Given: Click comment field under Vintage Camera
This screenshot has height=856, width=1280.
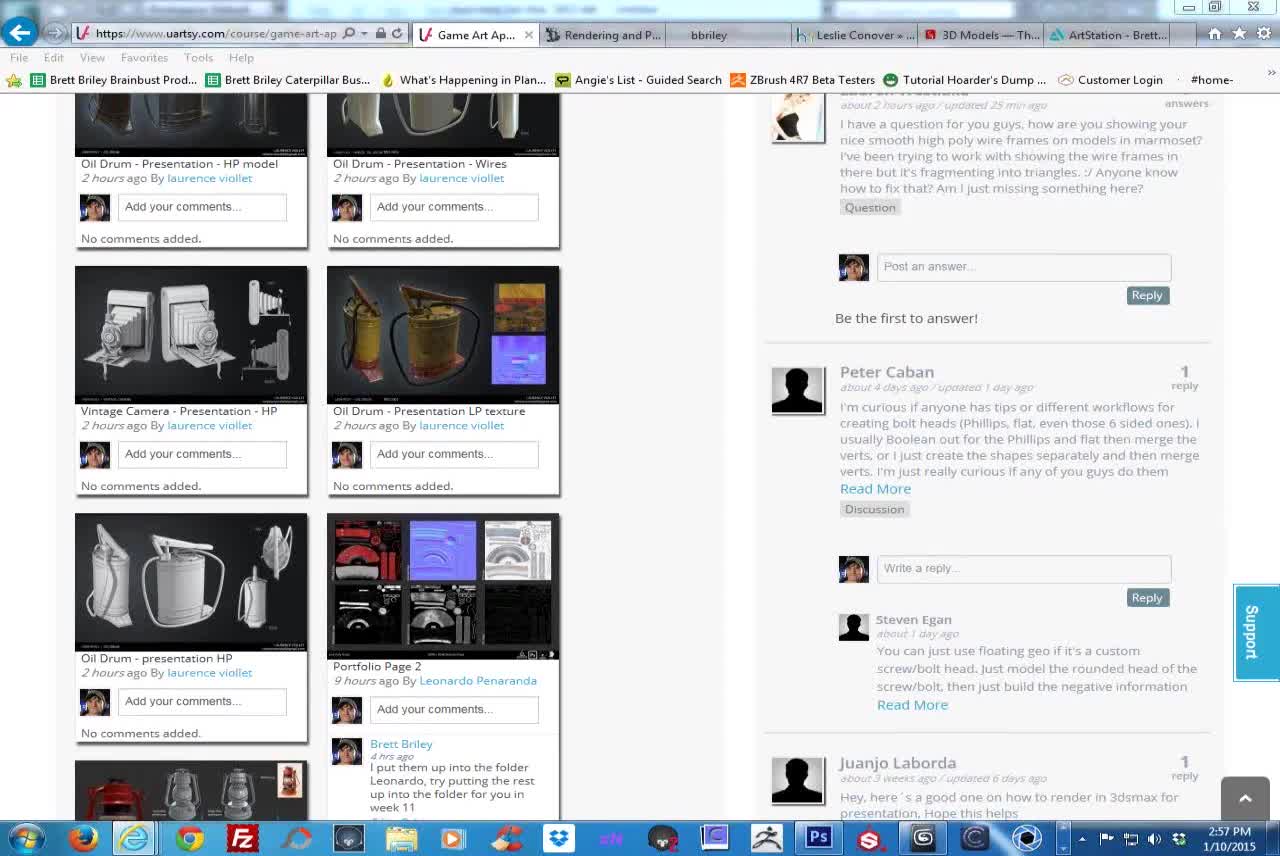Looking at the screenshot, I should tap(202, 454).
